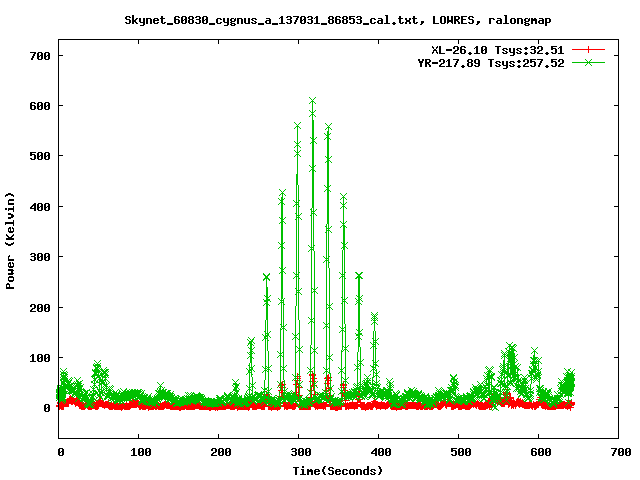This screenshot has height=480, width=640.
Task: Click the x-axis tick label 0
Action: tap(61, 452)
